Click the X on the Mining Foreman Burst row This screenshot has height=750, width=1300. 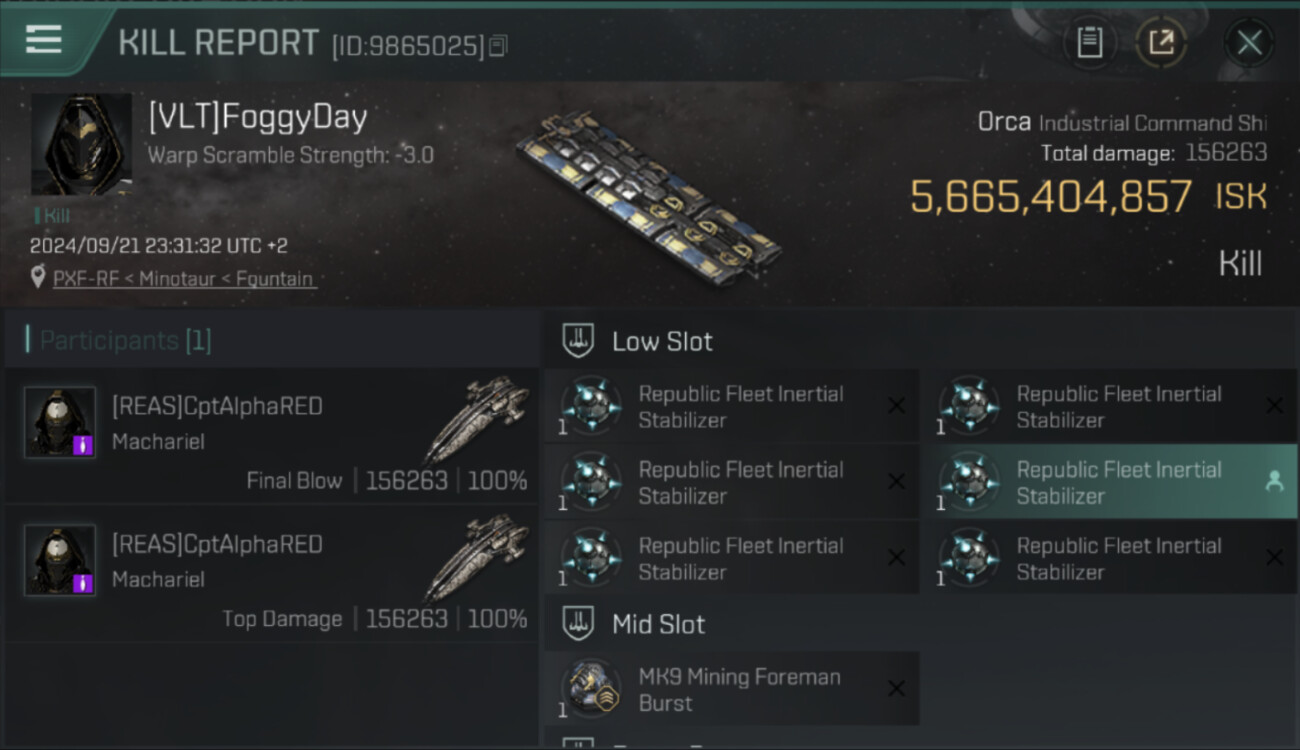pos(896,689)
